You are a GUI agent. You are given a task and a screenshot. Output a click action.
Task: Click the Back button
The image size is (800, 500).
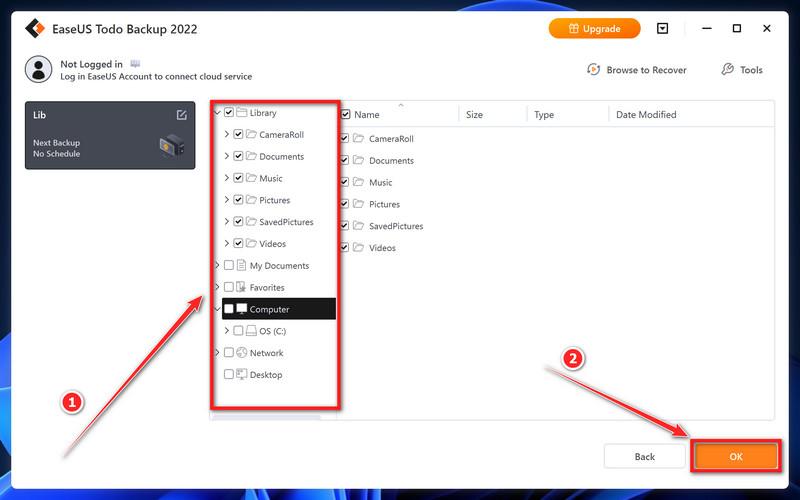pos(644,457)
